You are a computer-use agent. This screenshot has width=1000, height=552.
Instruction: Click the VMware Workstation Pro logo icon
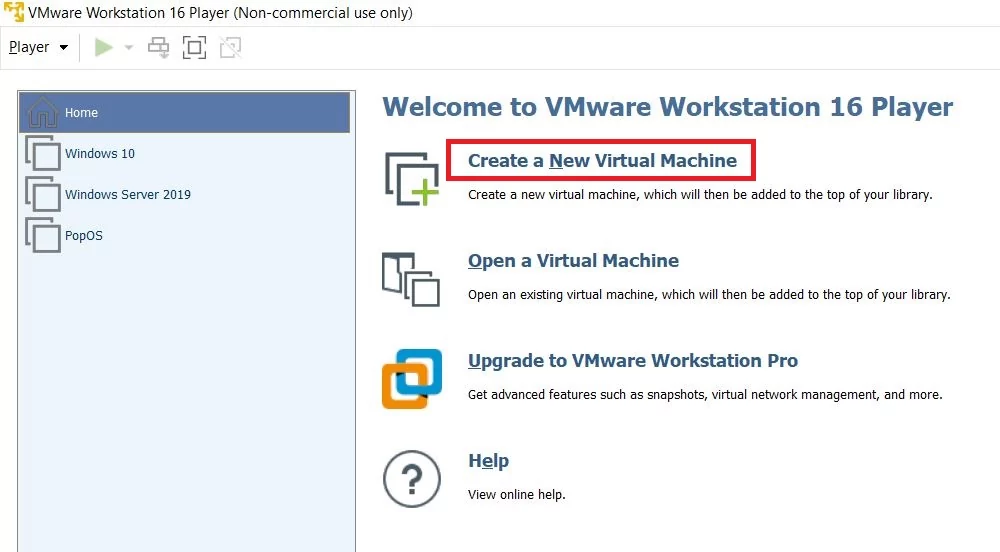412,379
